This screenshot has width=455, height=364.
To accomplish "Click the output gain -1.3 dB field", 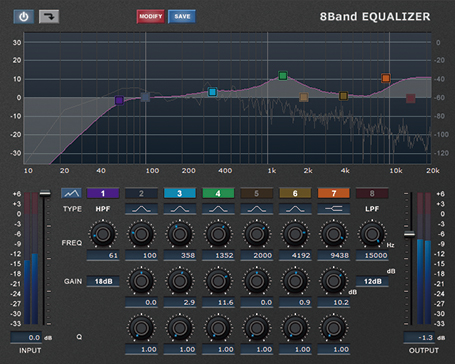I will click(419, 337).
